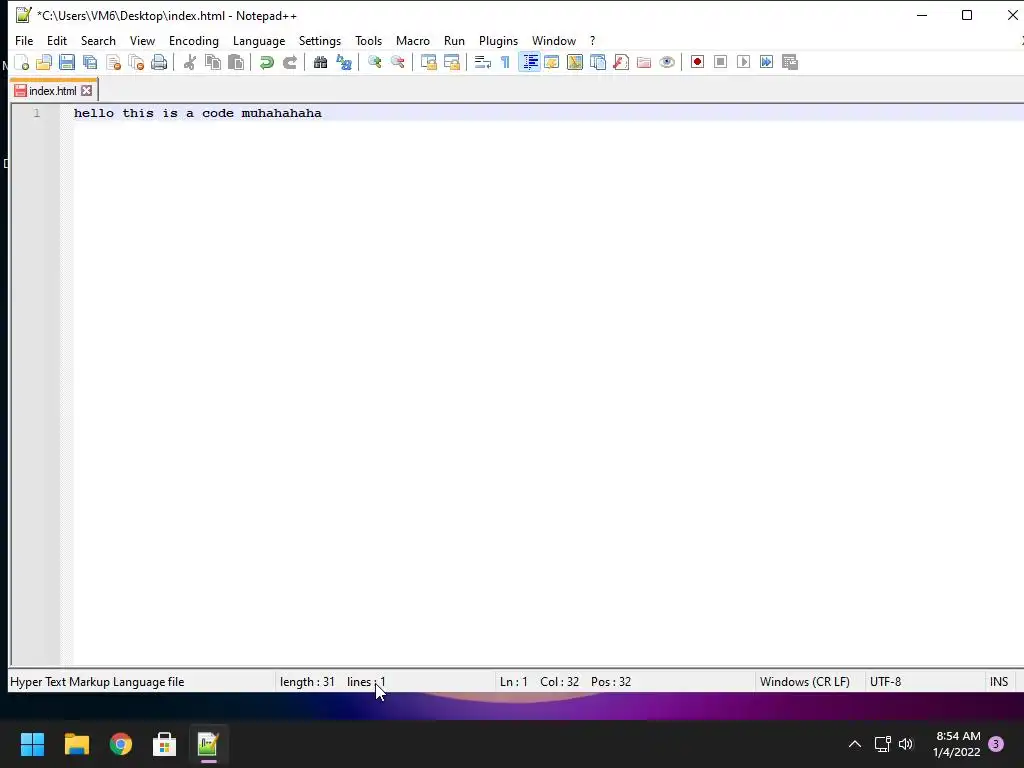The height and width of the screenshot is (768, 1024).
Task: Open Define Your Language toolbar icon
Action: 552,62
